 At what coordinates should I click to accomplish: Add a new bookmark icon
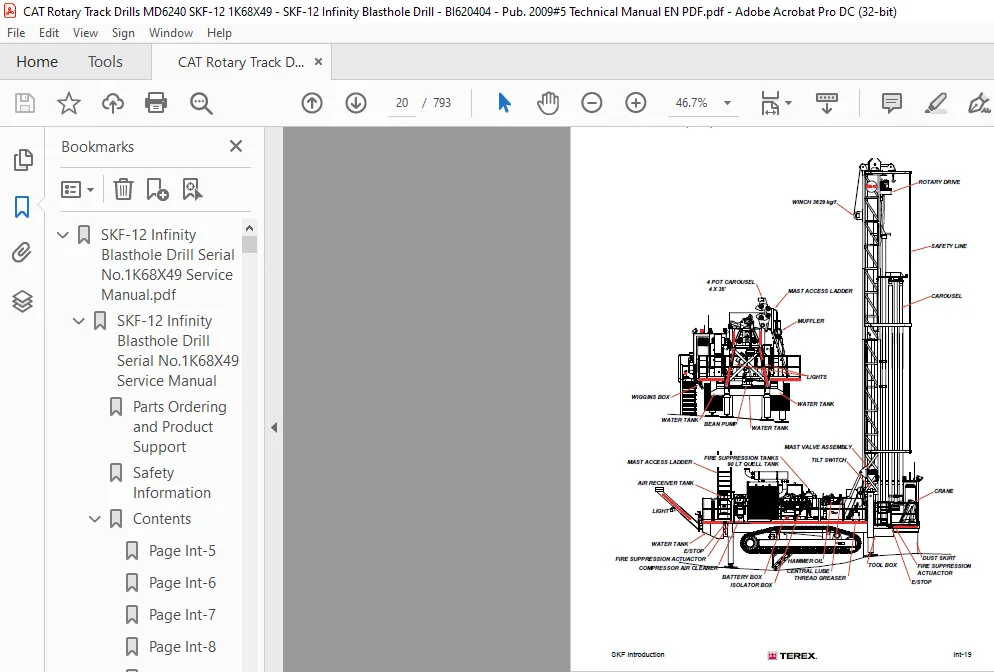(x=157, y=189)
